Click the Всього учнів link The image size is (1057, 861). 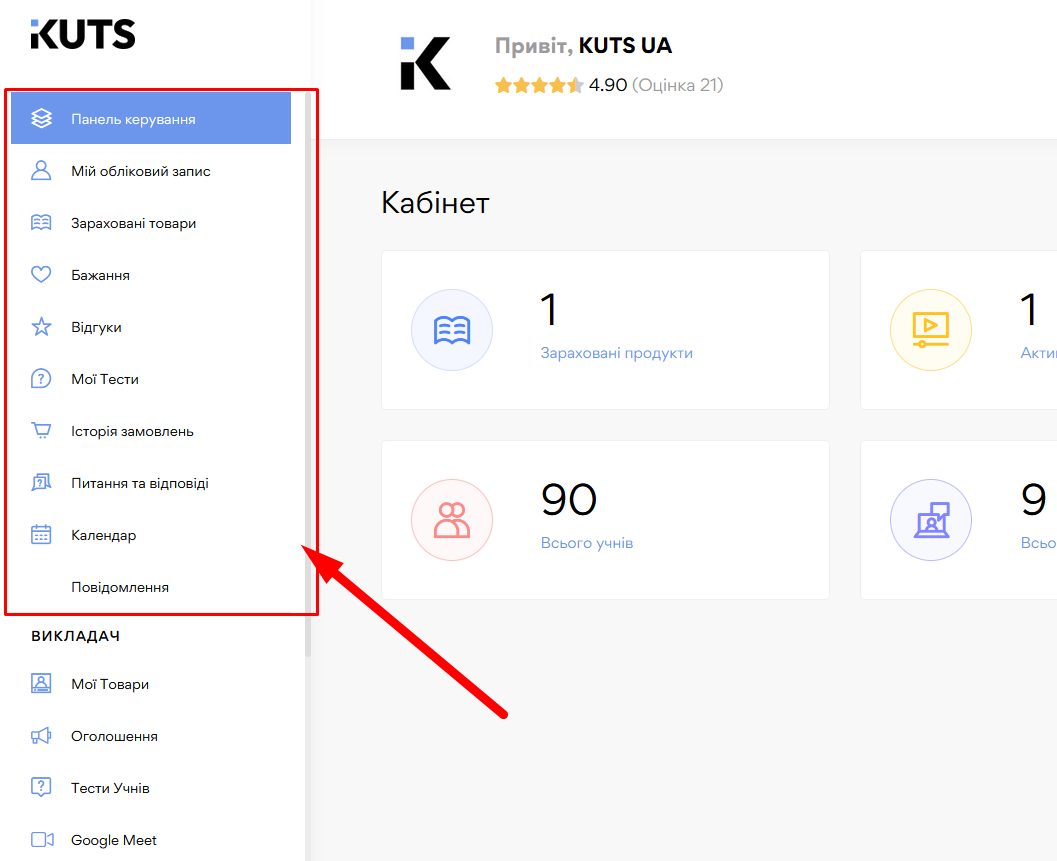click(x=586, y=543)
